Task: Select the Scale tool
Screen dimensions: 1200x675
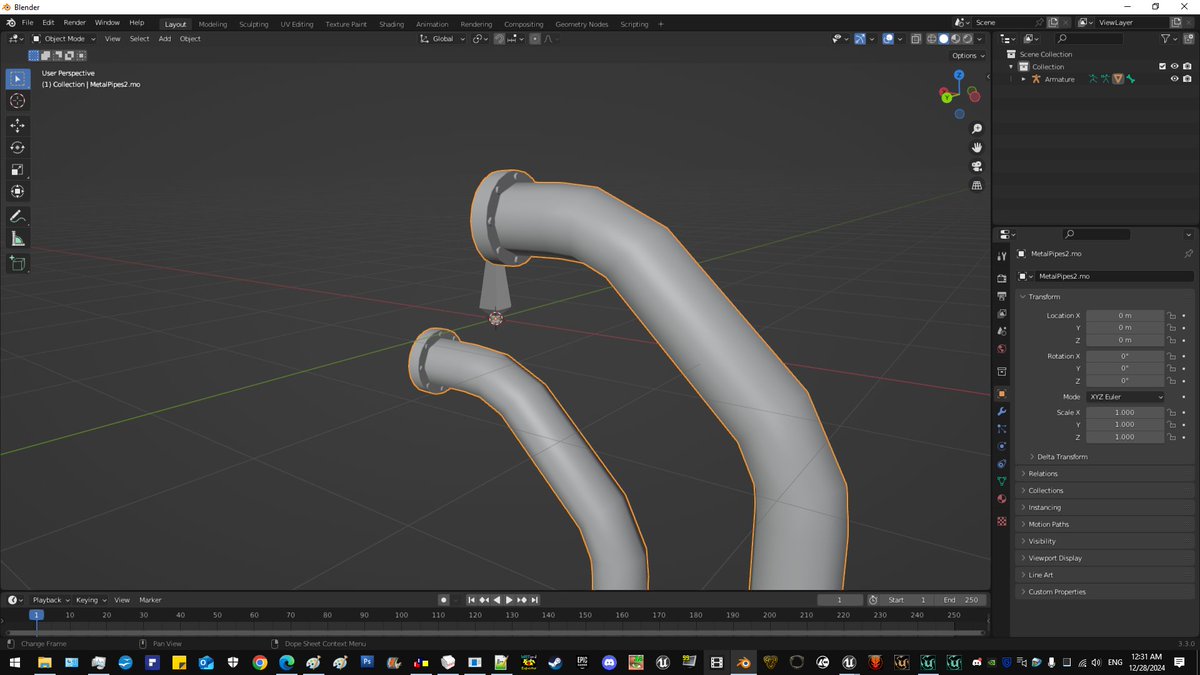Action: point(17,169)
